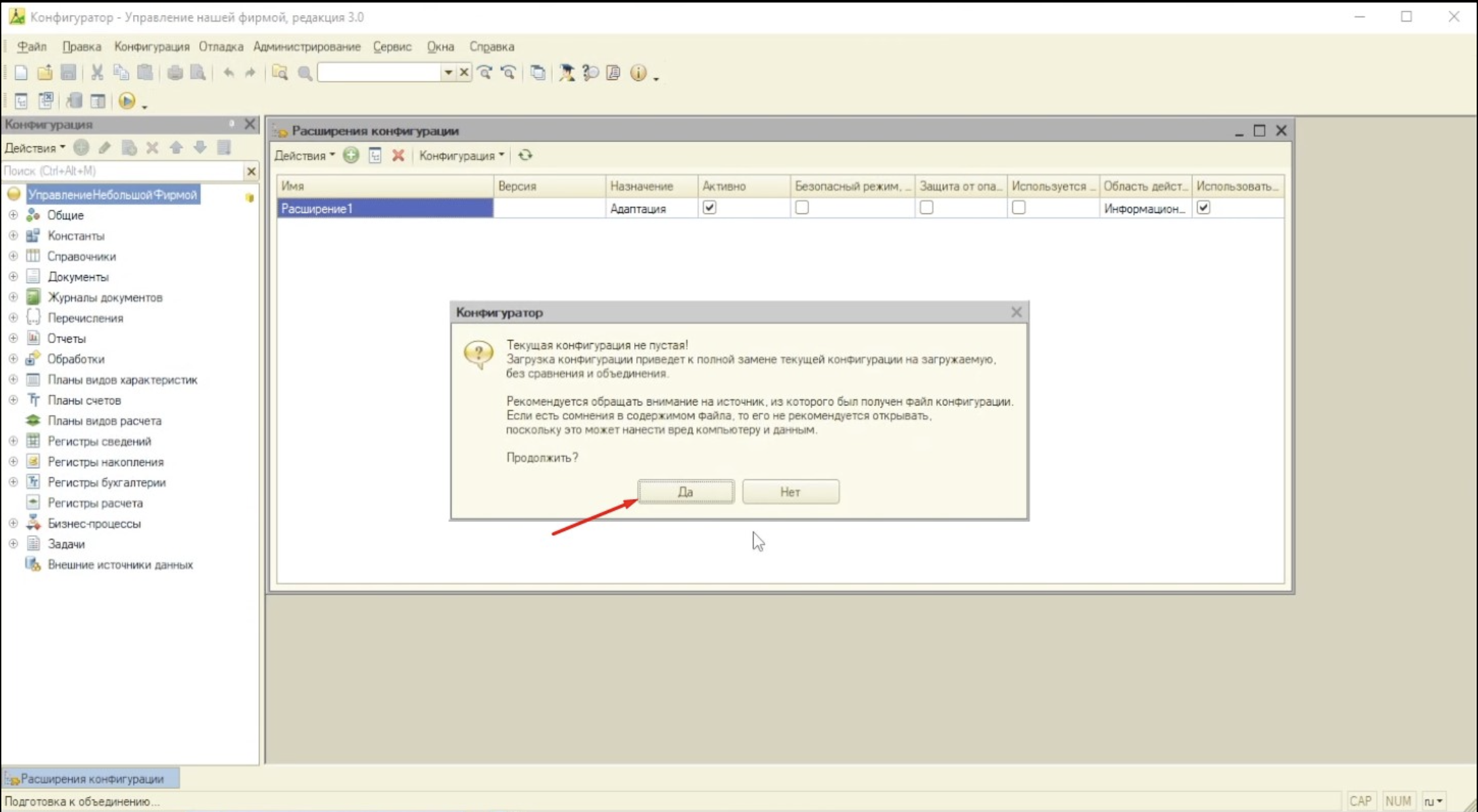Click the print toolbar icon

coord(175,73)
